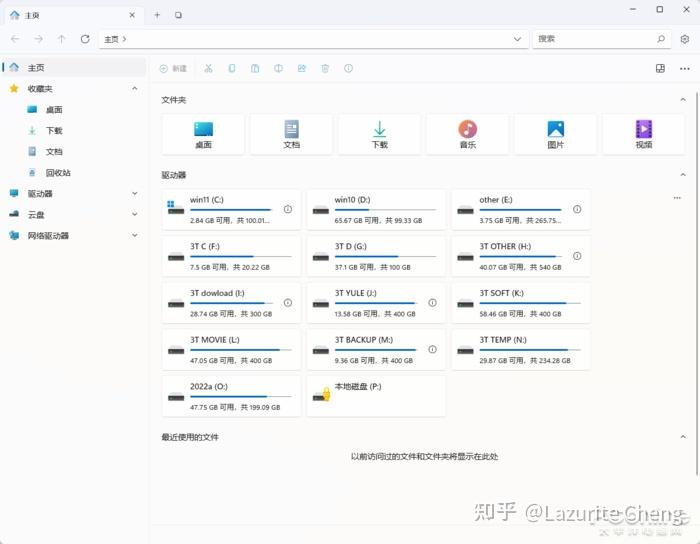Open the 音乐 folder card
Image resolution: width=700 pixels, height=544 pixels.
point(467,134)
